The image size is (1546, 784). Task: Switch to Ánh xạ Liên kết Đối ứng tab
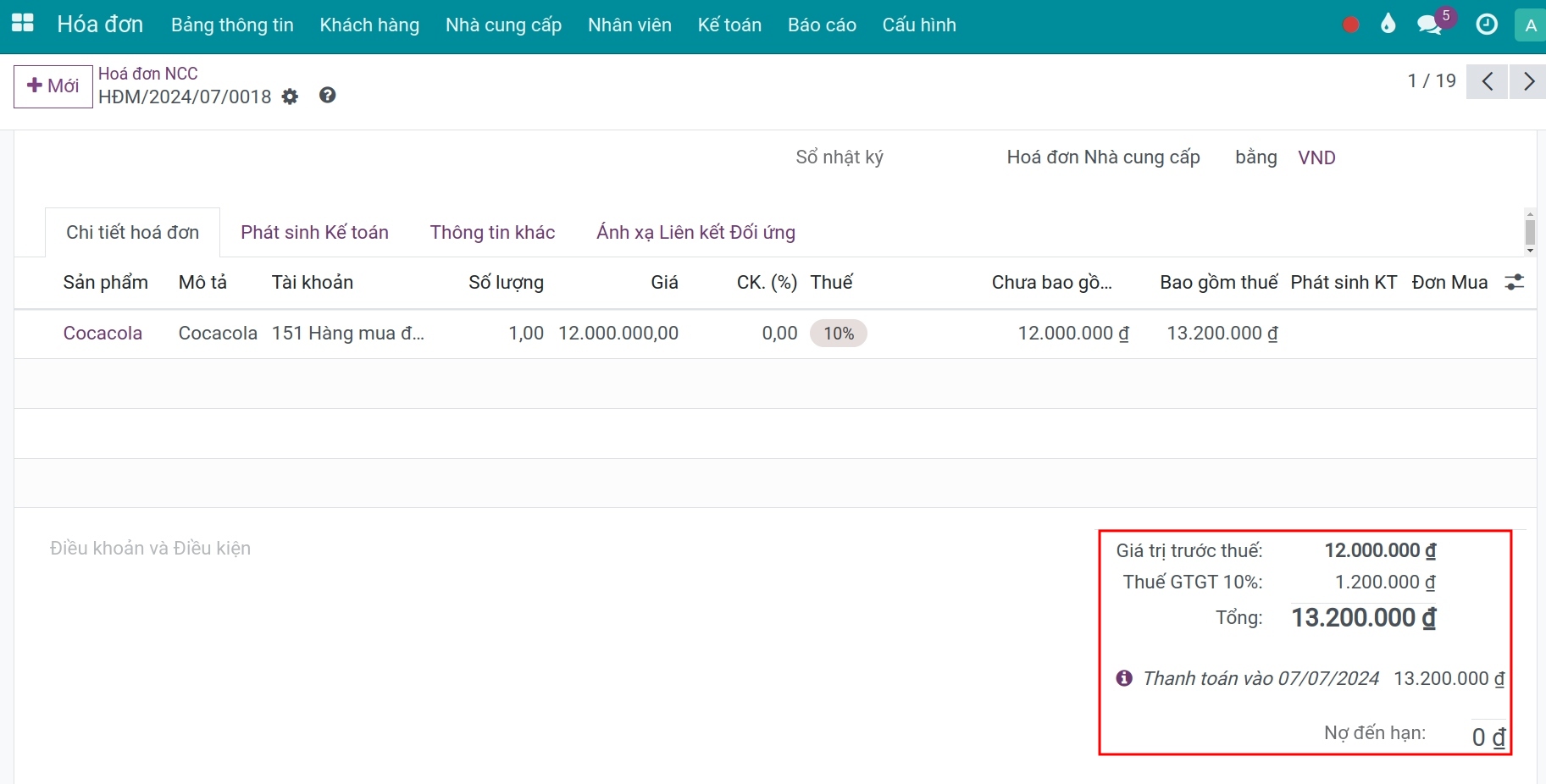pos(695,233)
